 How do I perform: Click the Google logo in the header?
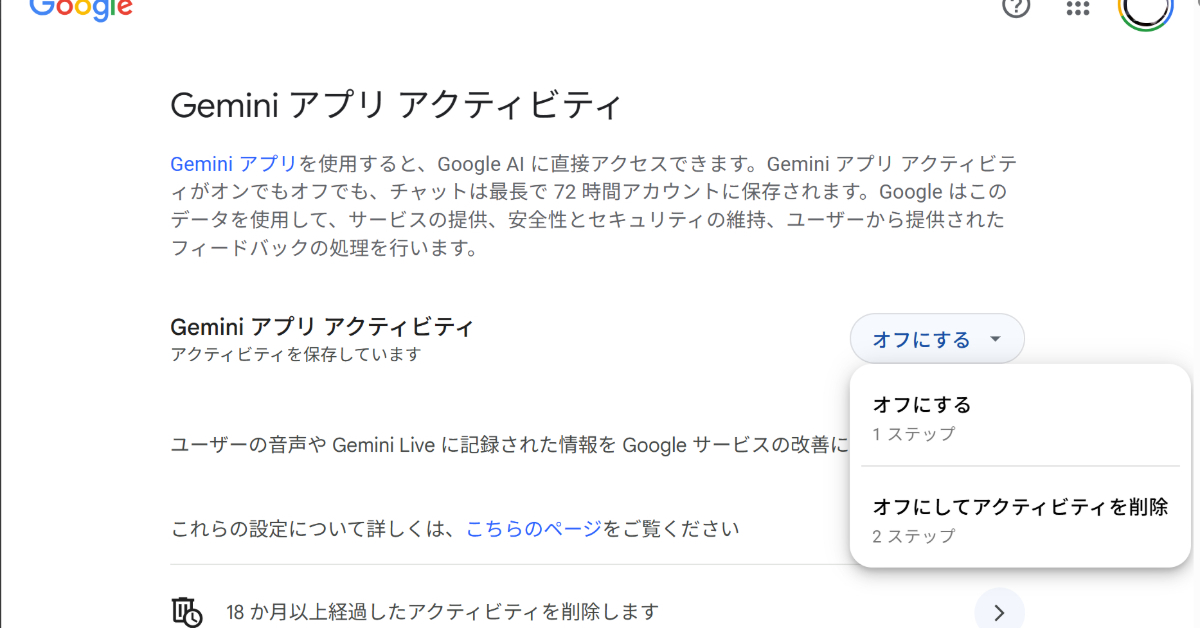click(x=80, y=8)
